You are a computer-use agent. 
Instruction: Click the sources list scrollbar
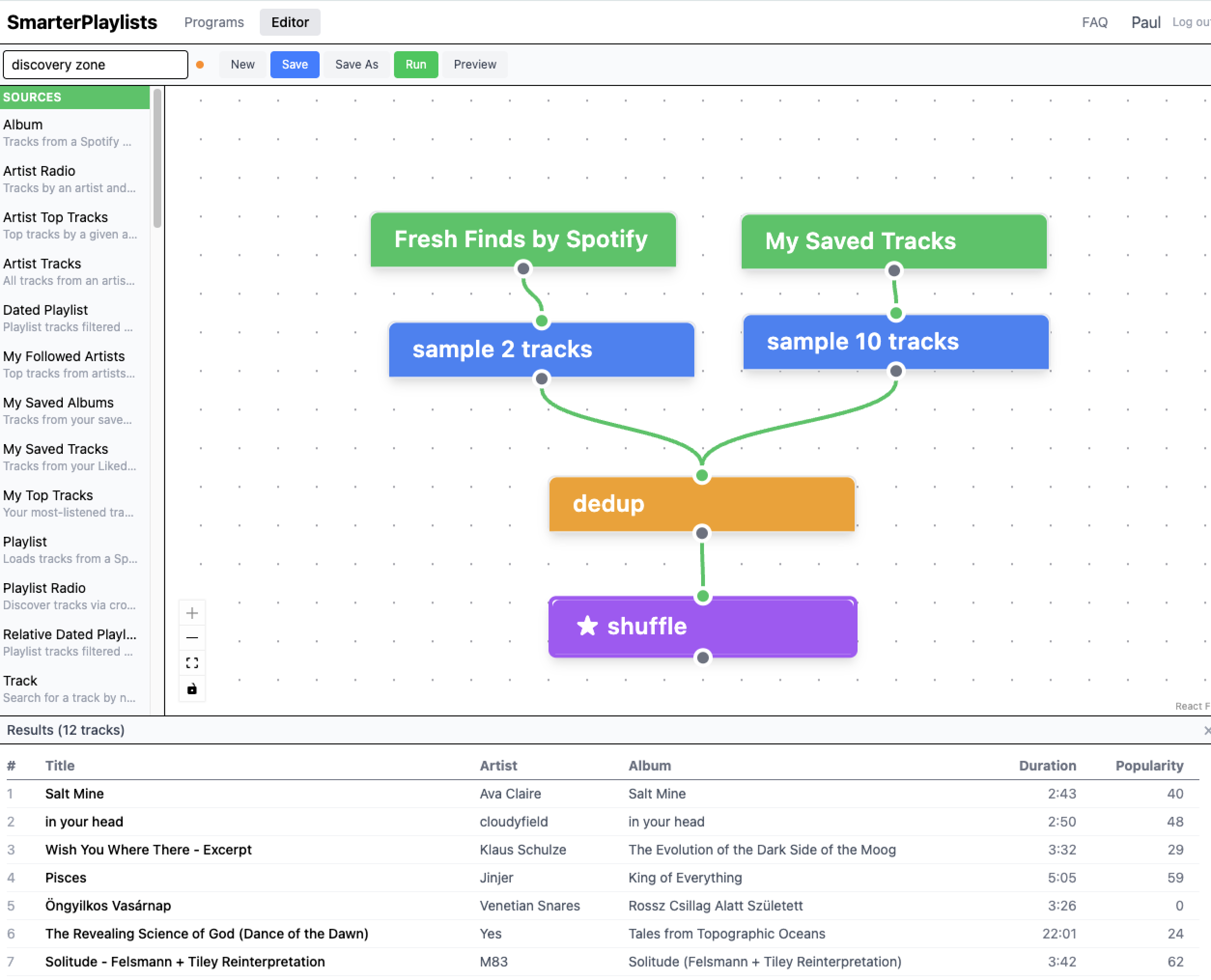(157, 158)
